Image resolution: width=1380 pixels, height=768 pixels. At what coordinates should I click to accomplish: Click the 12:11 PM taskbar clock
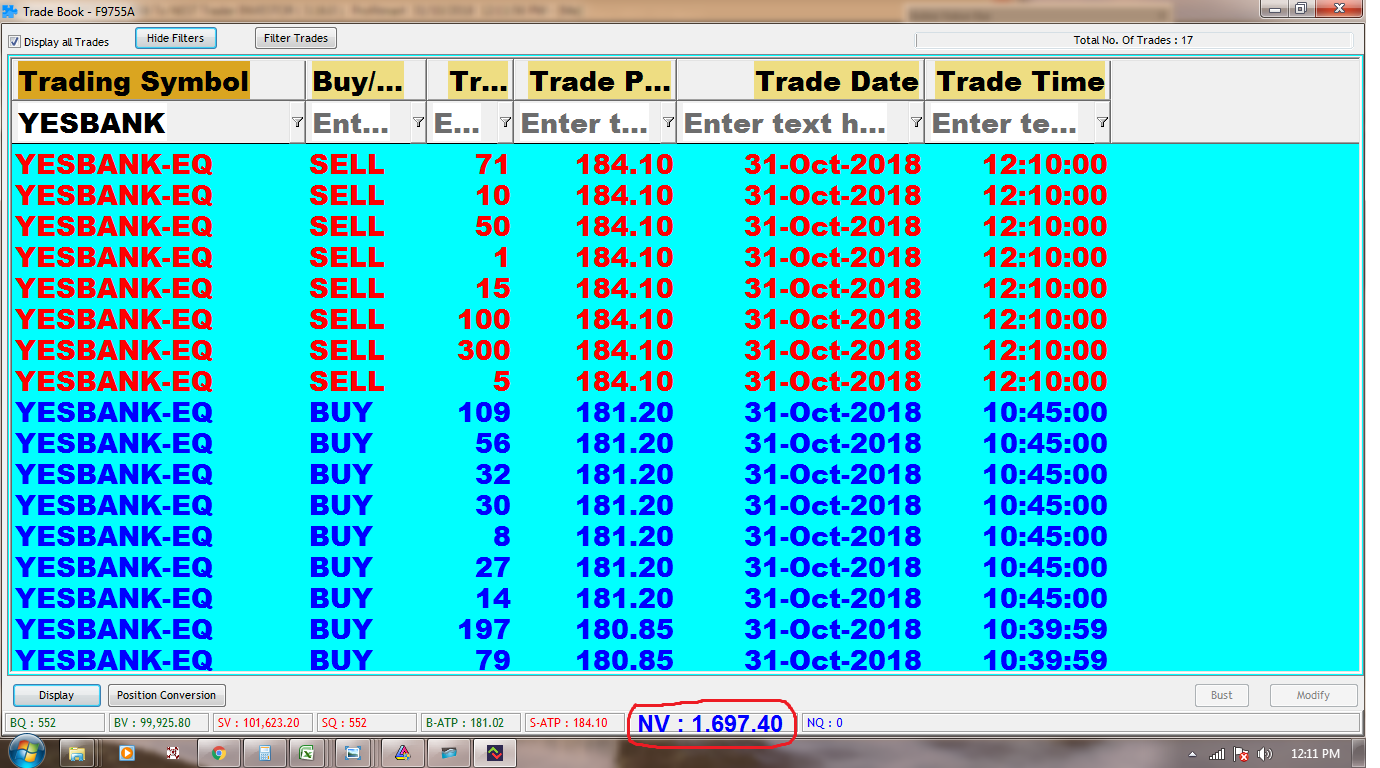tap(1316, 753)
